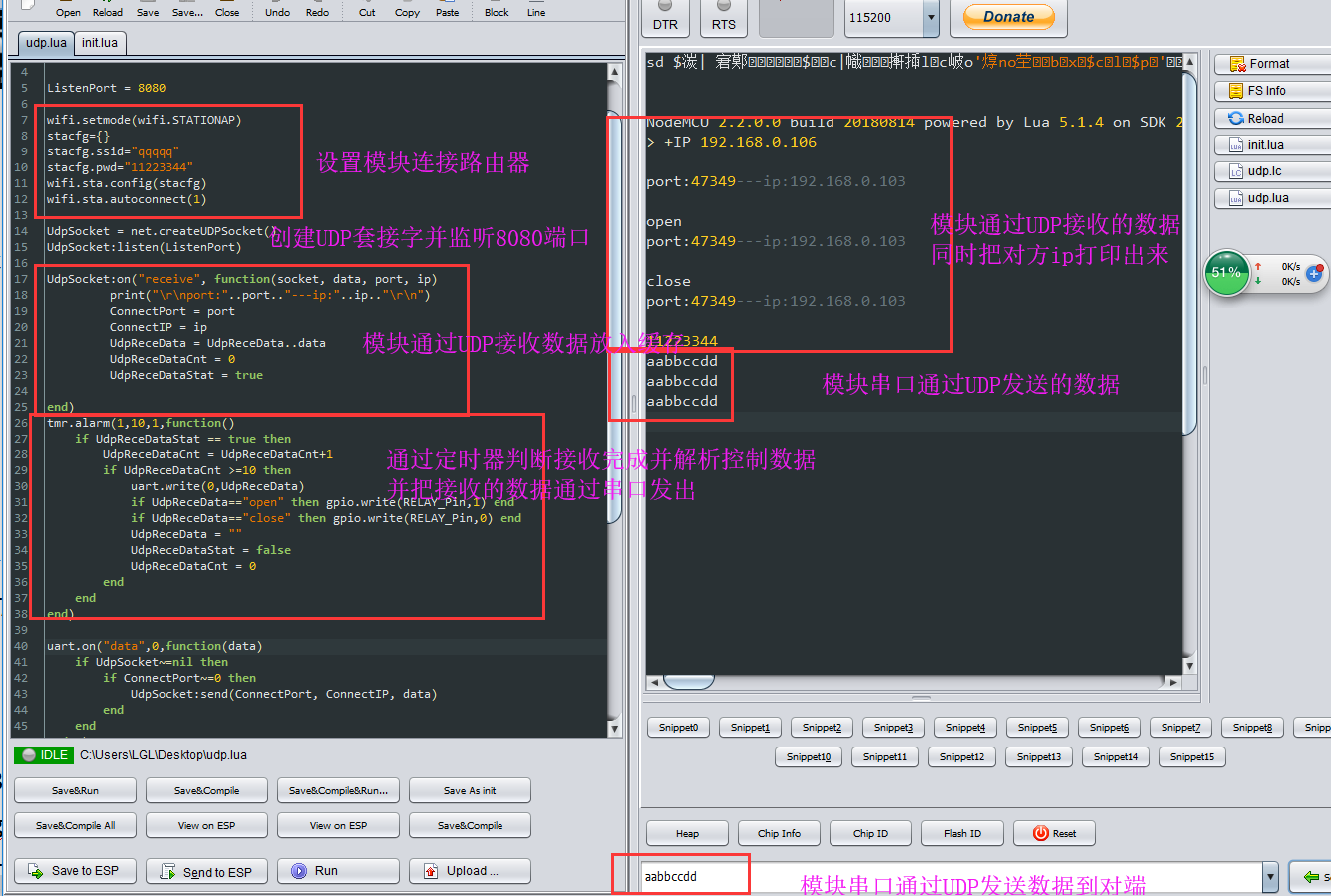Screen dimensions: 1331x896
Task: Click code editor scrollbar up arrow
Action: [x=614, y=71]
